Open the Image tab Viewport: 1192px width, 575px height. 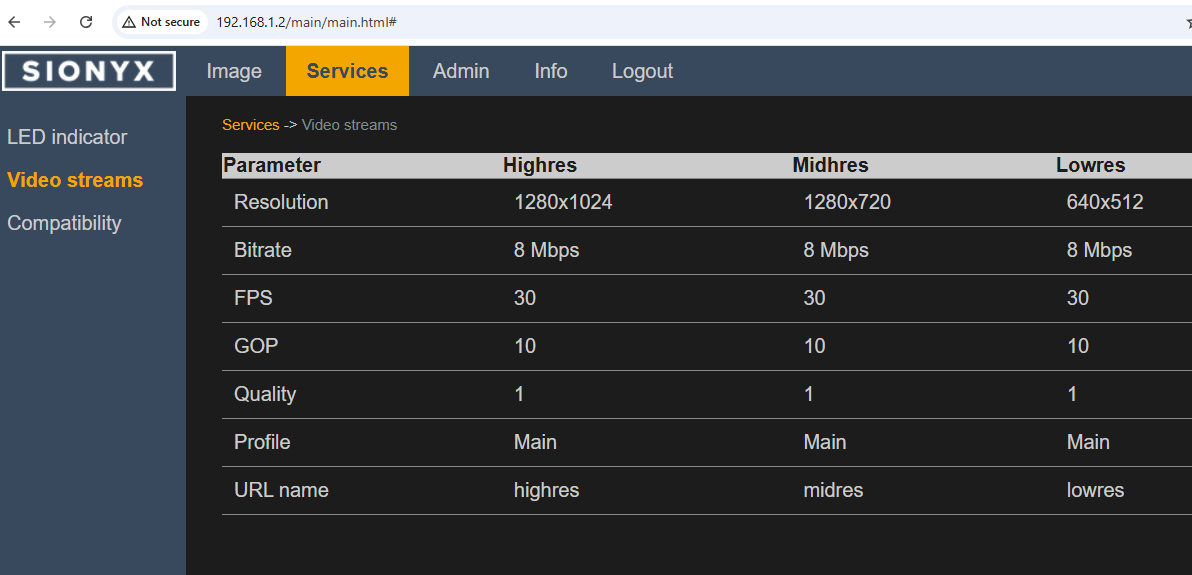coord(234,71)
